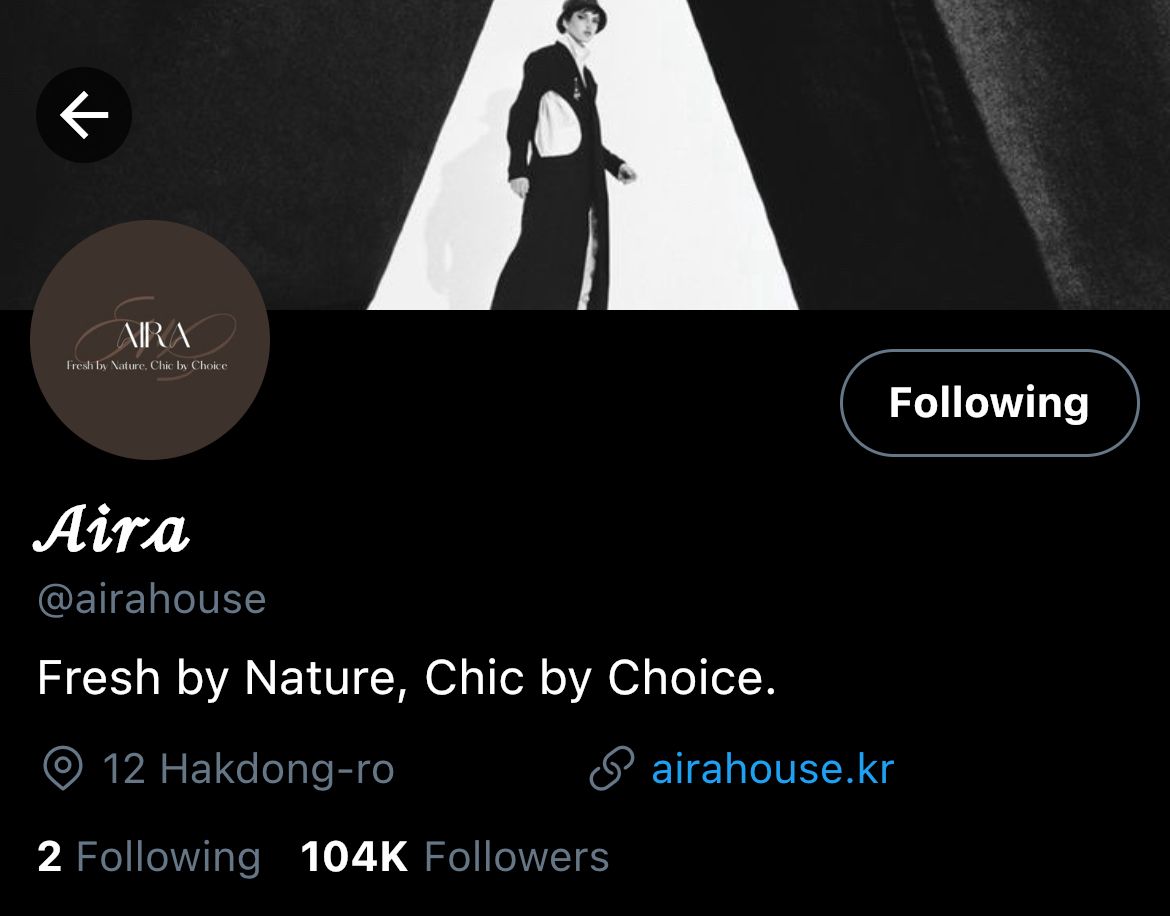Click the 12 Hakdong-ro location text
Screen dimensions: 1170x916
[248, 769]
